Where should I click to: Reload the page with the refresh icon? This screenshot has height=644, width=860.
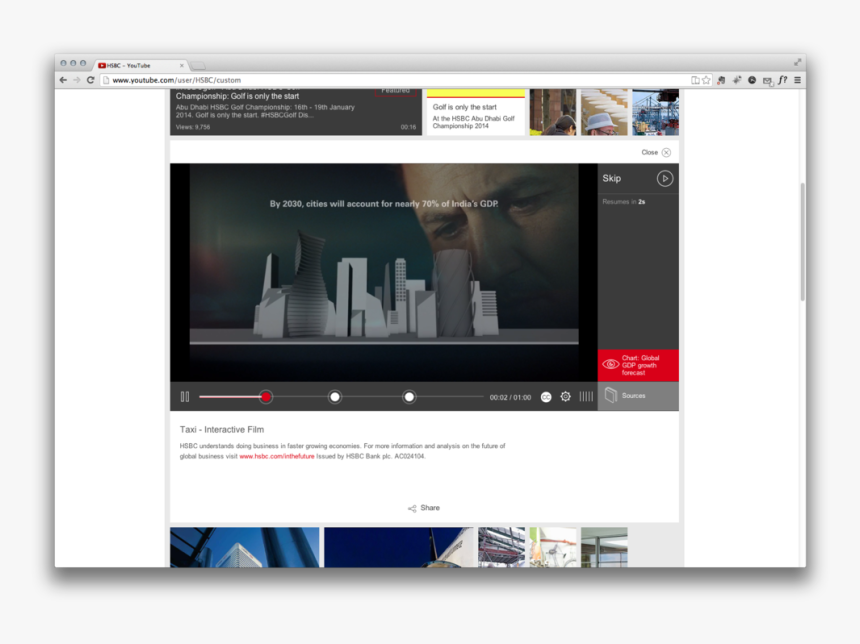pos(90,80)
